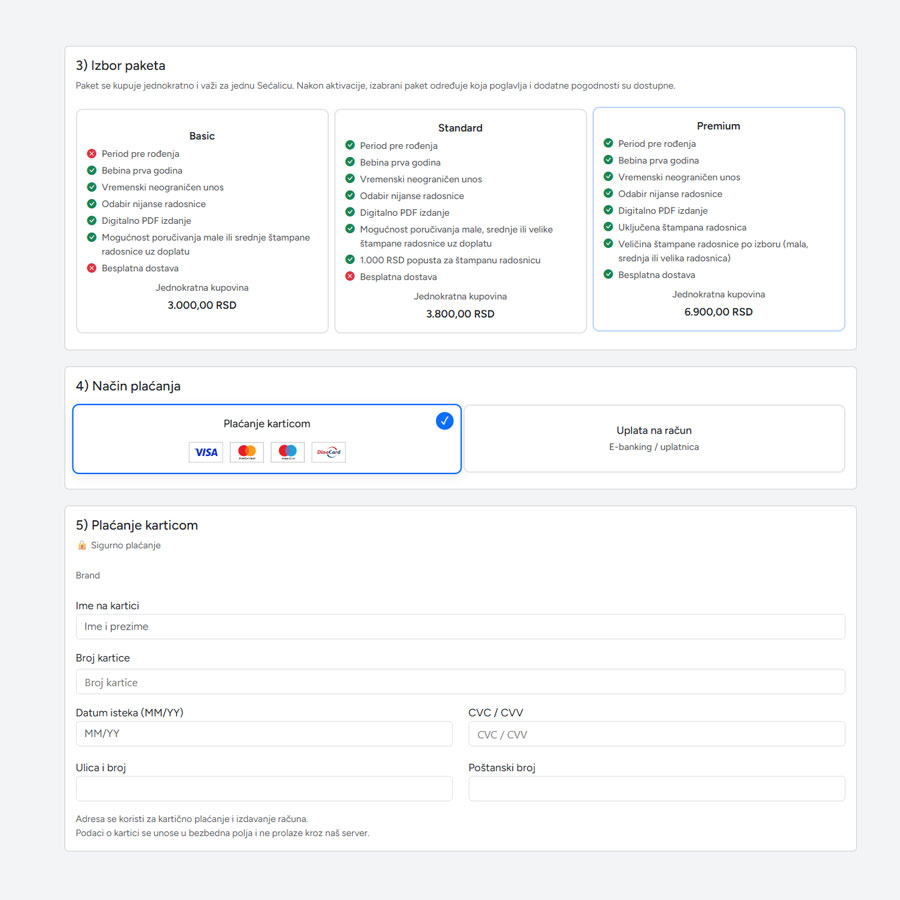Click the Standard package title
This screenshot has width=900, height=900.
coord(460,128)
